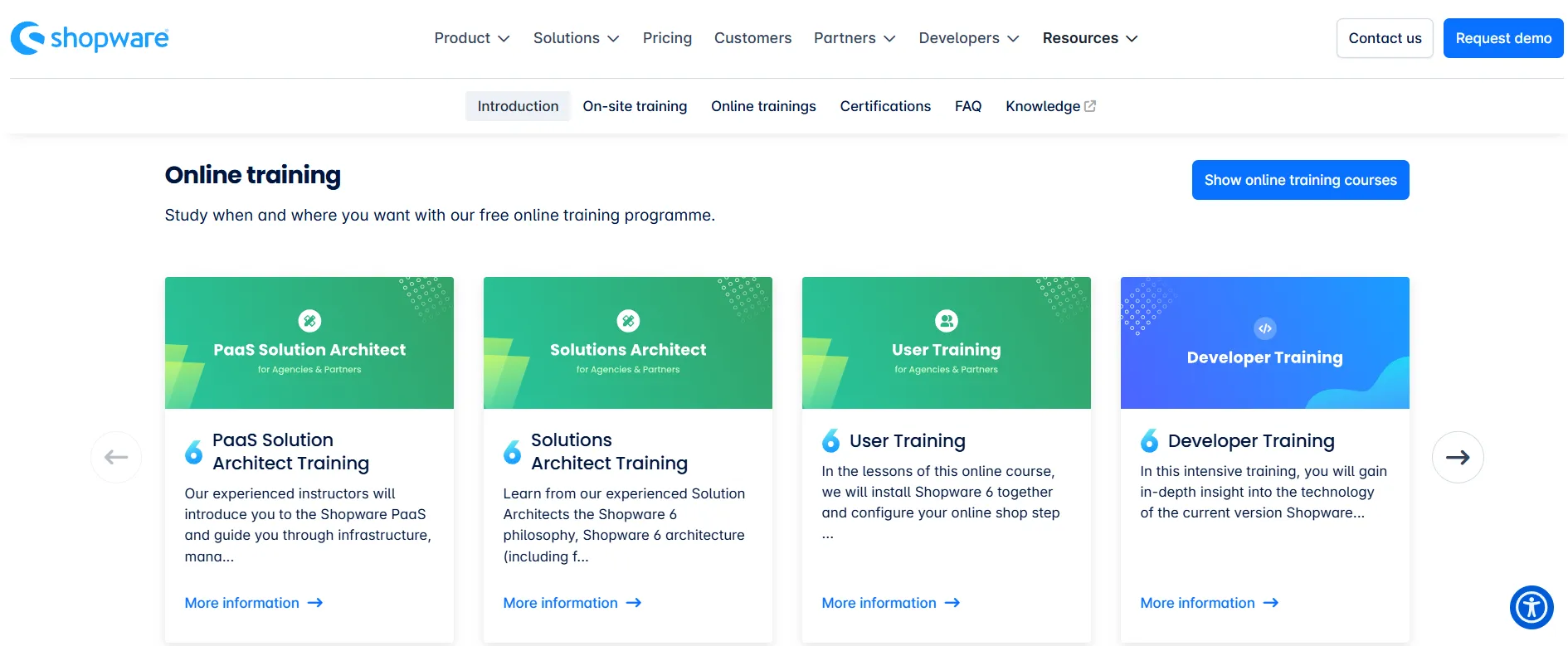Viewport: 1568px width, 646px height.
Task: Click the tools icon on PaaS Solution Architect banner
Action: click(309, 321)
